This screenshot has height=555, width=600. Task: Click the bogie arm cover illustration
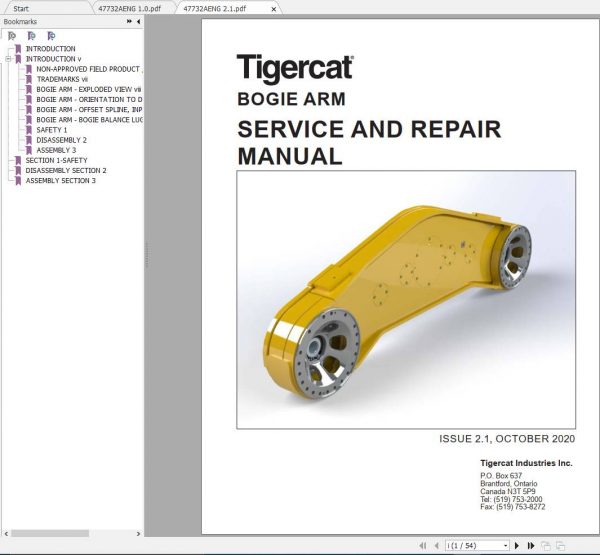pos(406,300)
